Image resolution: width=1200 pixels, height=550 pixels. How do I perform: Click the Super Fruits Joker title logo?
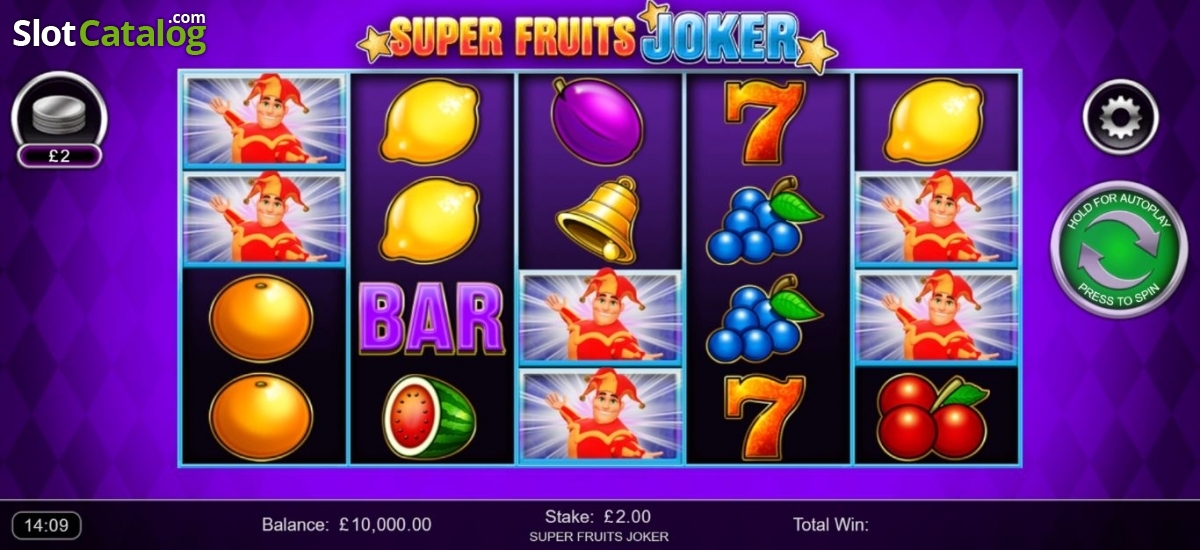click(597, 35)
